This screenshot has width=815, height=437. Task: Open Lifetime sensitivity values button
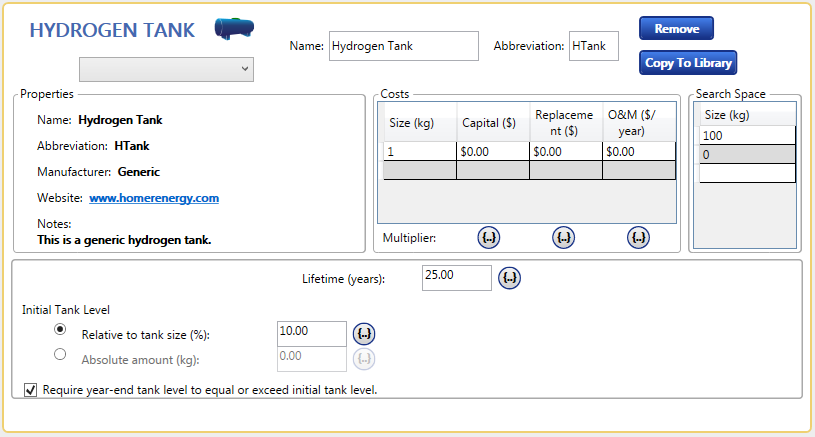pos(510,277)
